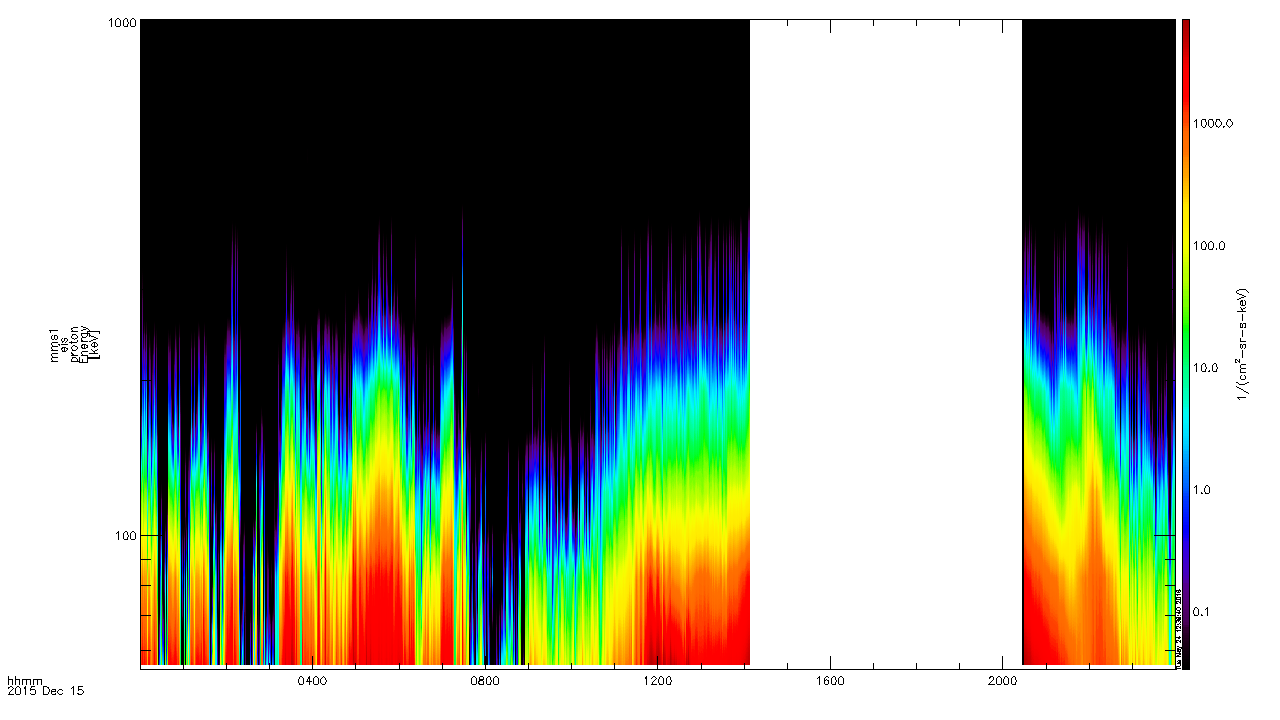The width and height of the screenshot is (1280, 720).
Task: Click the 100 keV energy axis label
Action: point(124,535)
